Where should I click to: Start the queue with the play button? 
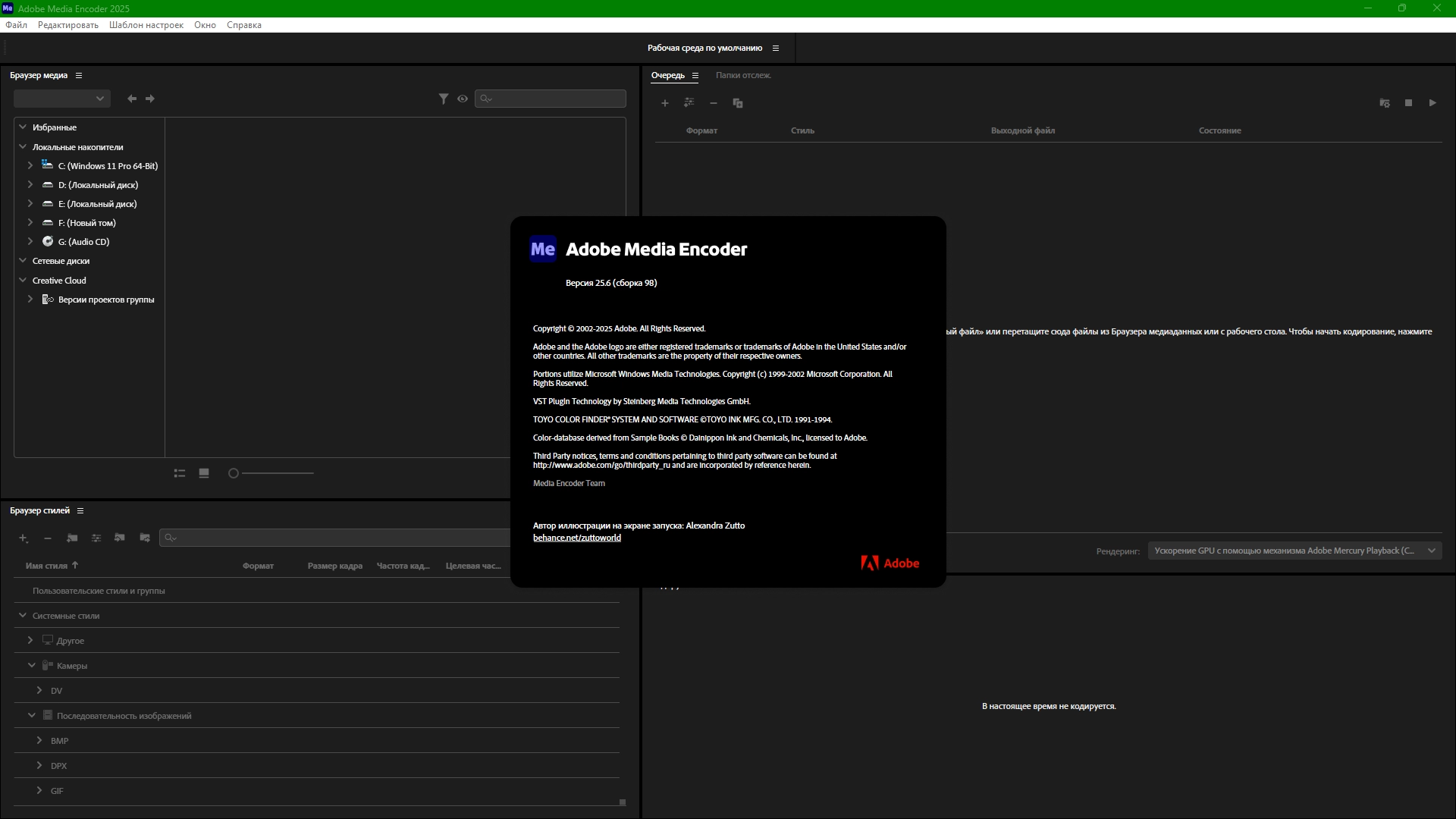tap(1432, 103)
